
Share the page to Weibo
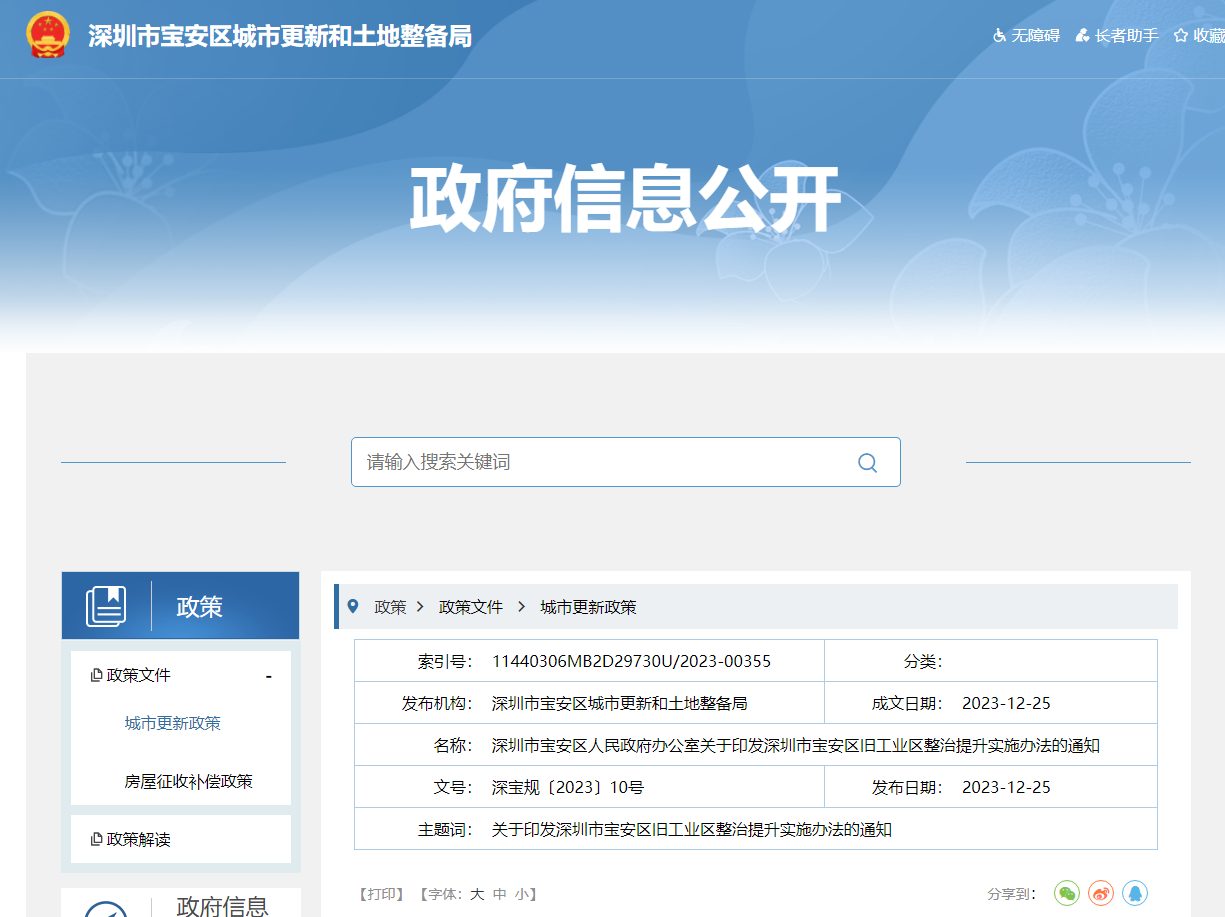click(1101, 893)
